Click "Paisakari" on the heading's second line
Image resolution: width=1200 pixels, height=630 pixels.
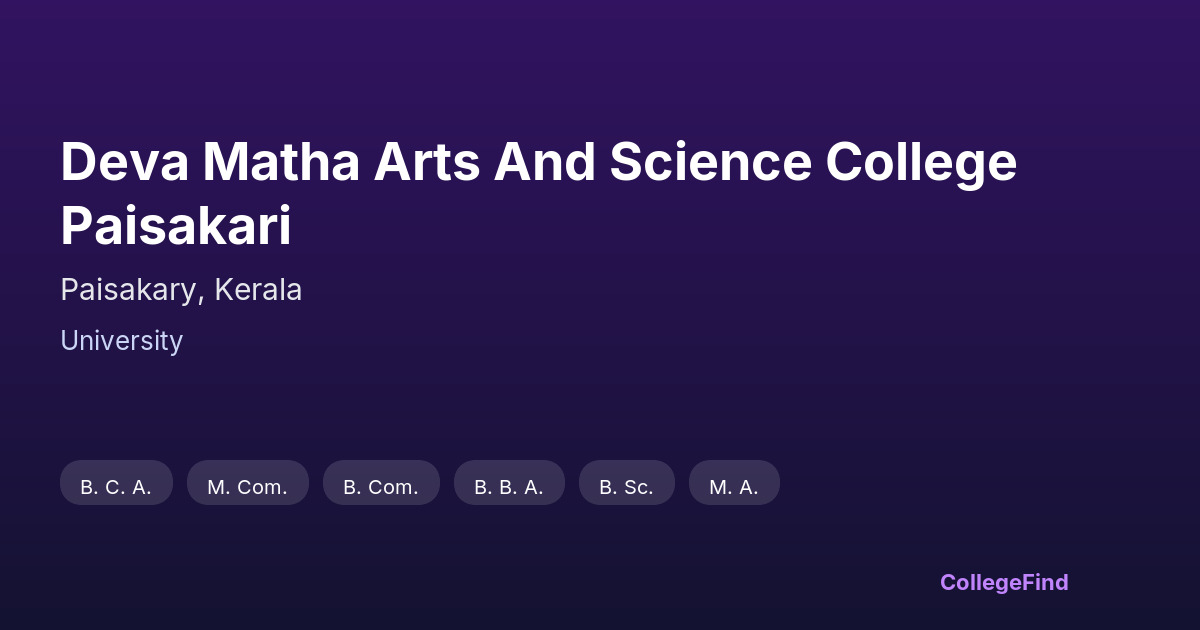(x=176, y=226)
